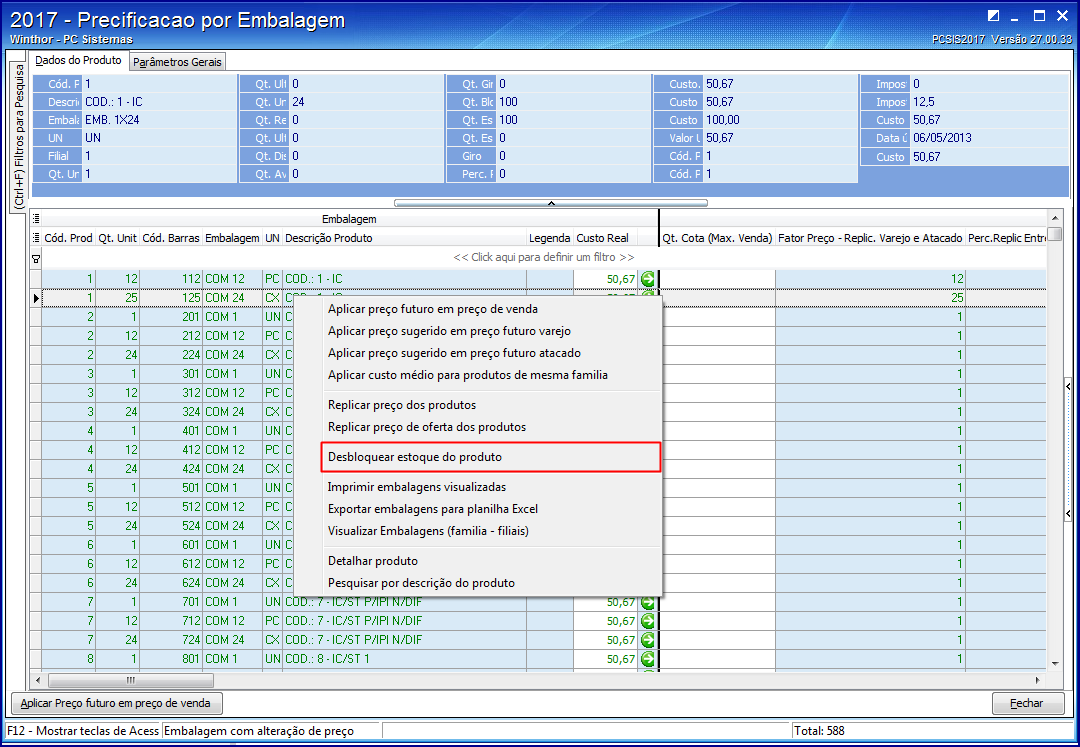Click grid band icon left of Embalagem band
1080x747 pixels.
[37, 219]
